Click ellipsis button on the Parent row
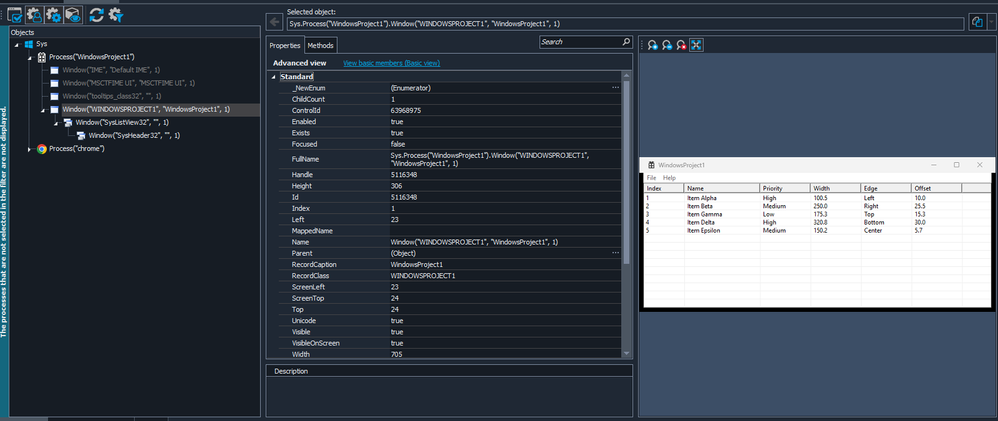Image resolution: width=998 pixels, height=421 pixels. coord(616,253)
